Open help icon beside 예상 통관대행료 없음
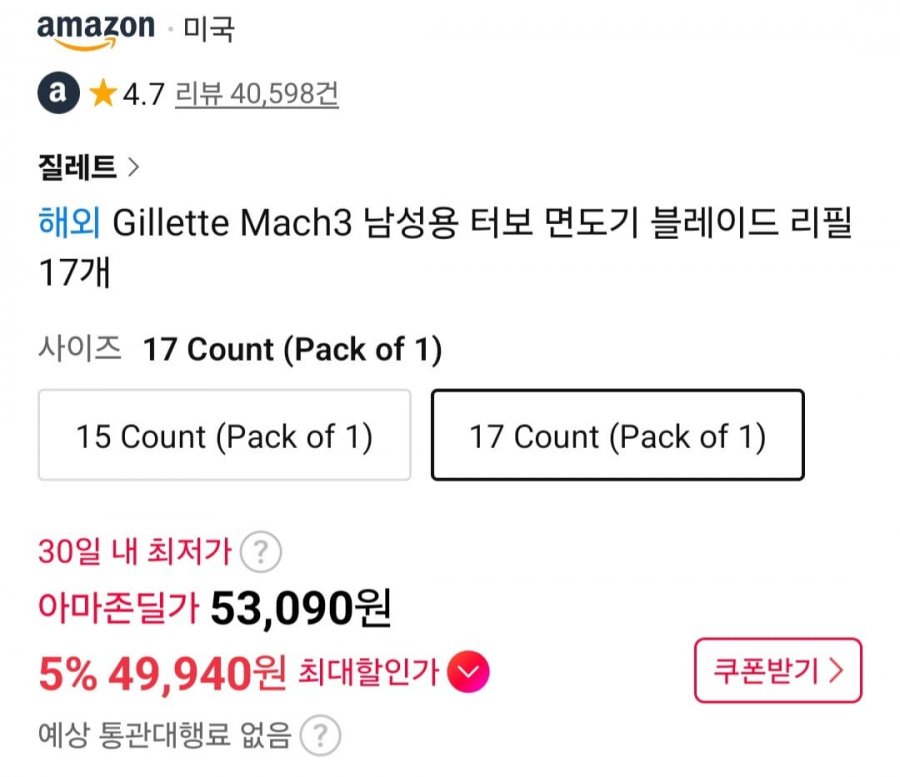Screen dimensions: 900x777 point(319,737)
